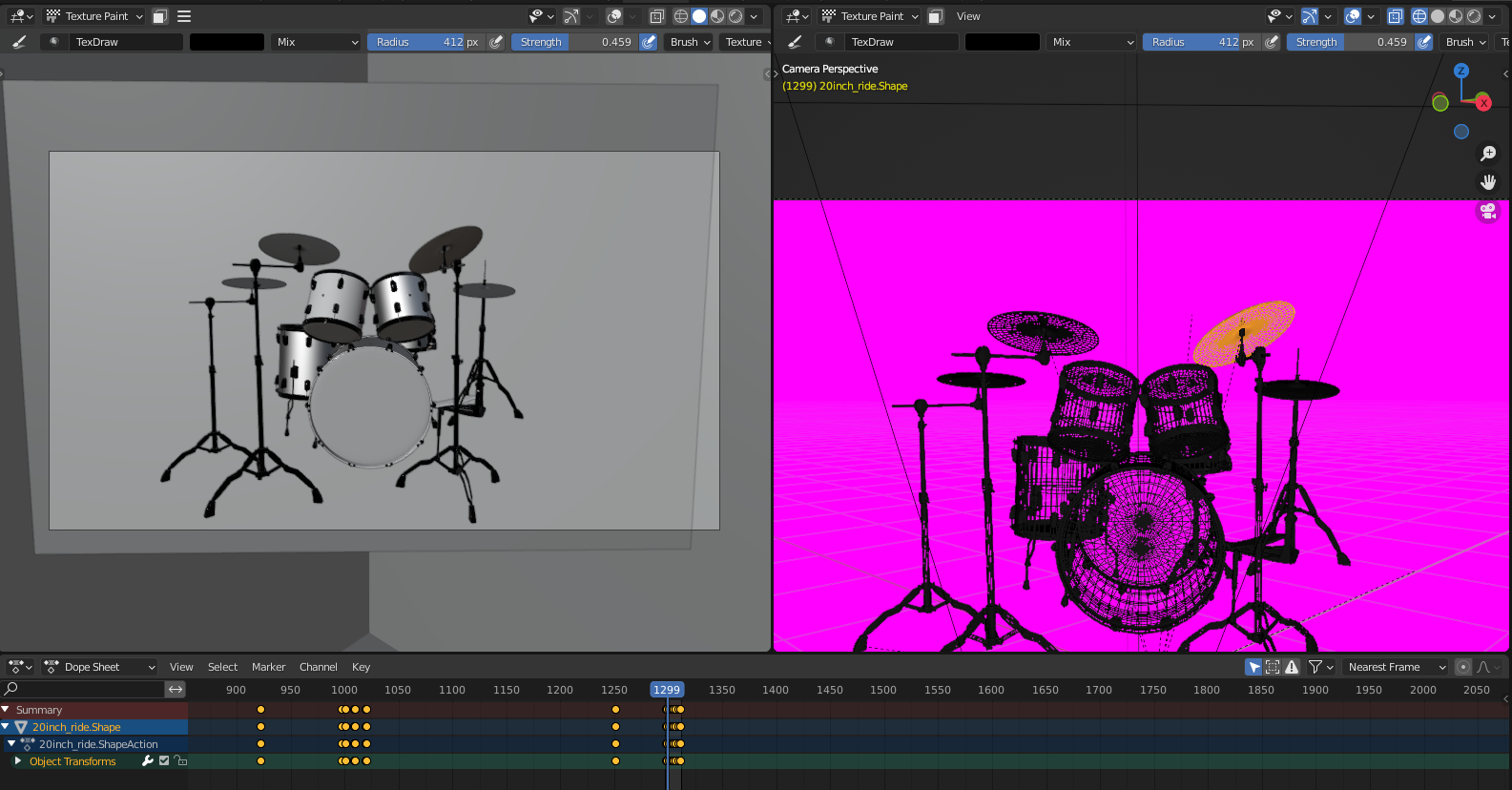1512x790 pixels.
Task: Uncheck the Object Transforms channel checkbox
Action: (164, 761)
